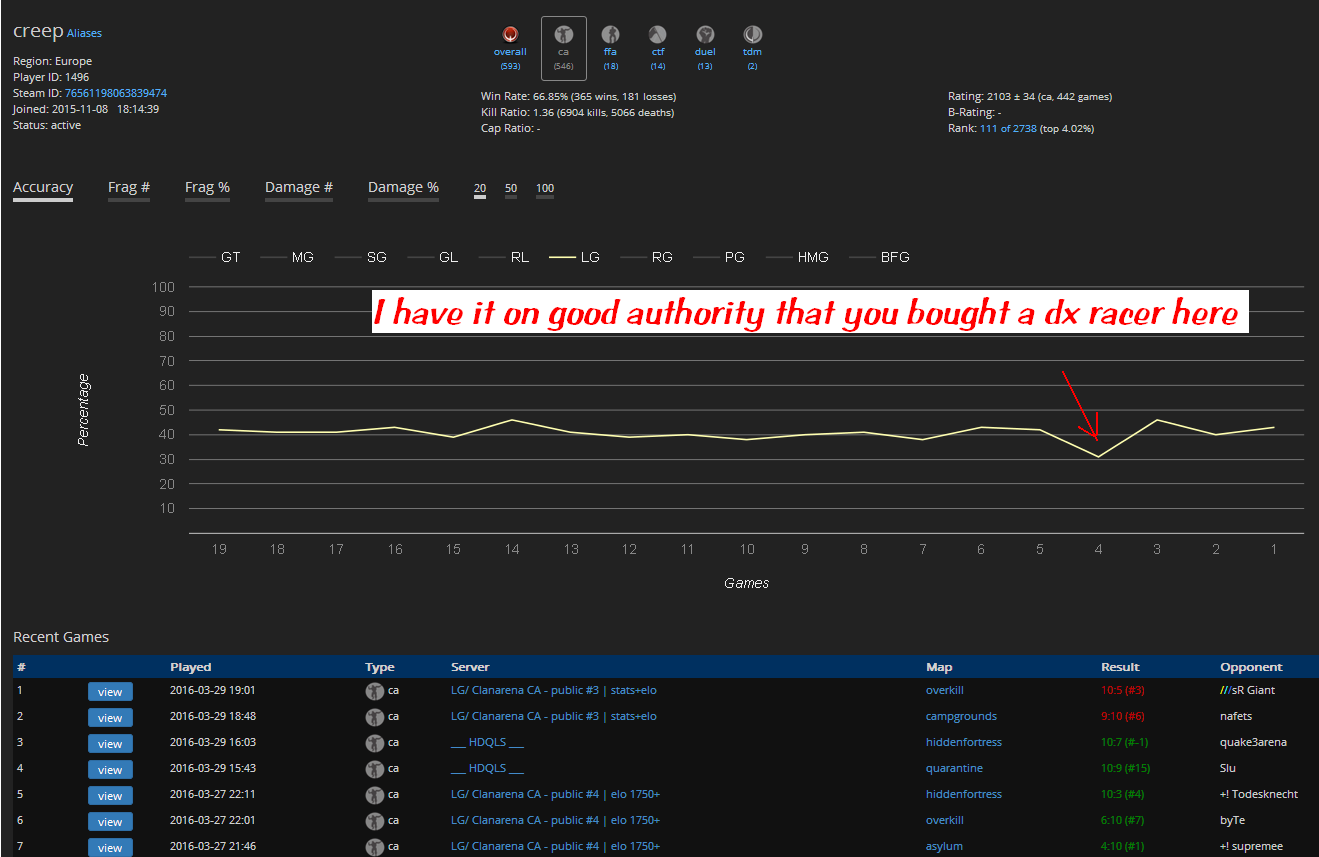This screenshot has width=1319, height=857.
Task: Toggle the BFG weapon series in legend
Action: [x=880, y=257]
